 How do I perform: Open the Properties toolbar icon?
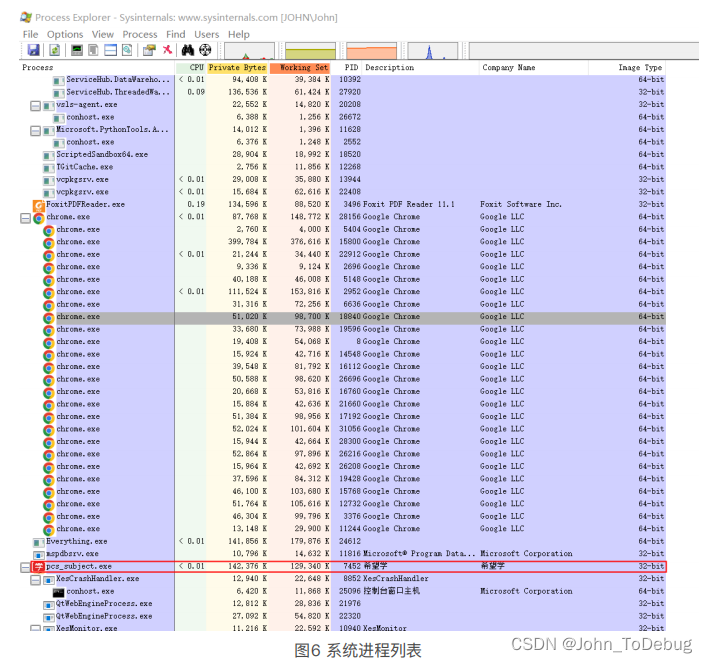coord(149,50)
